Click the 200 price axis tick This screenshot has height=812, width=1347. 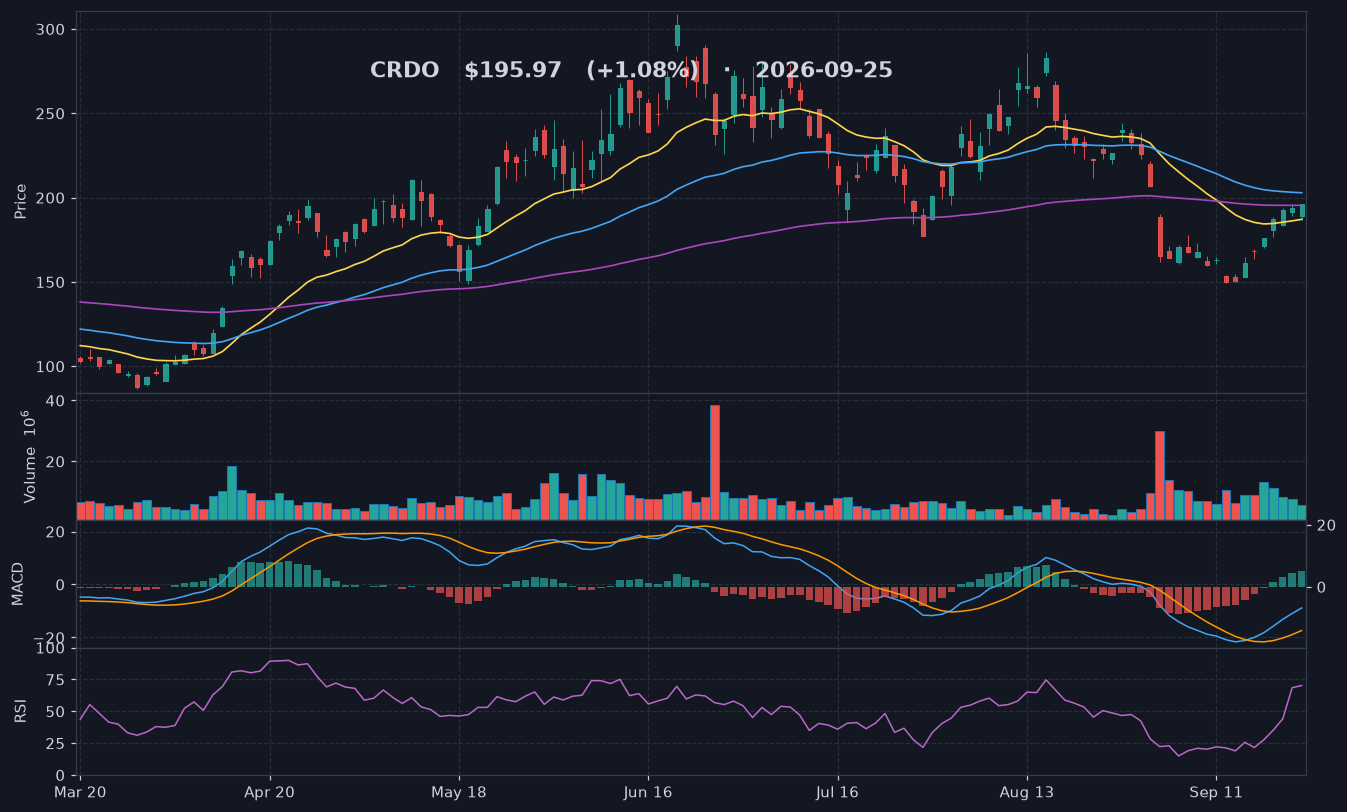52,198
